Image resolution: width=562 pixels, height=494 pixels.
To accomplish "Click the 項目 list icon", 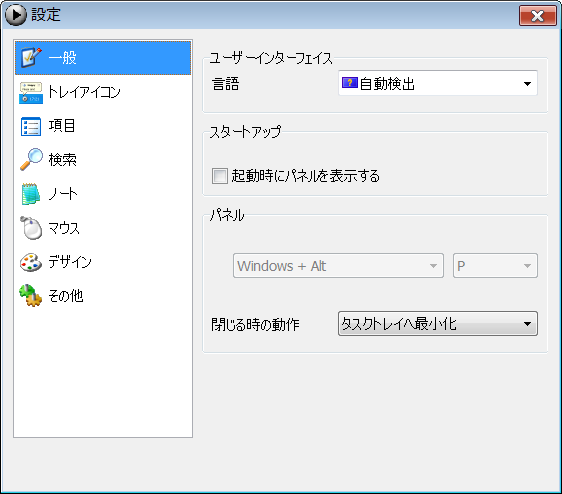I will (31, 126).
